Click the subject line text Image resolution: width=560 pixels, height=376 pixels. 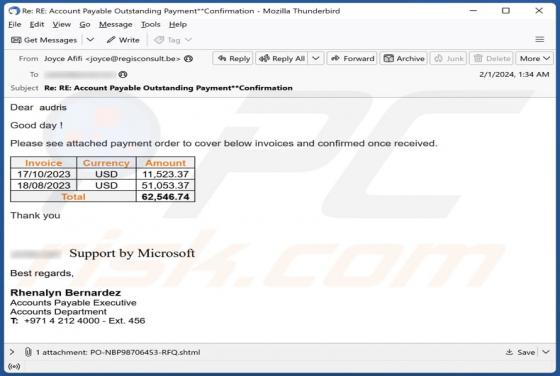(x=168, y=88)
